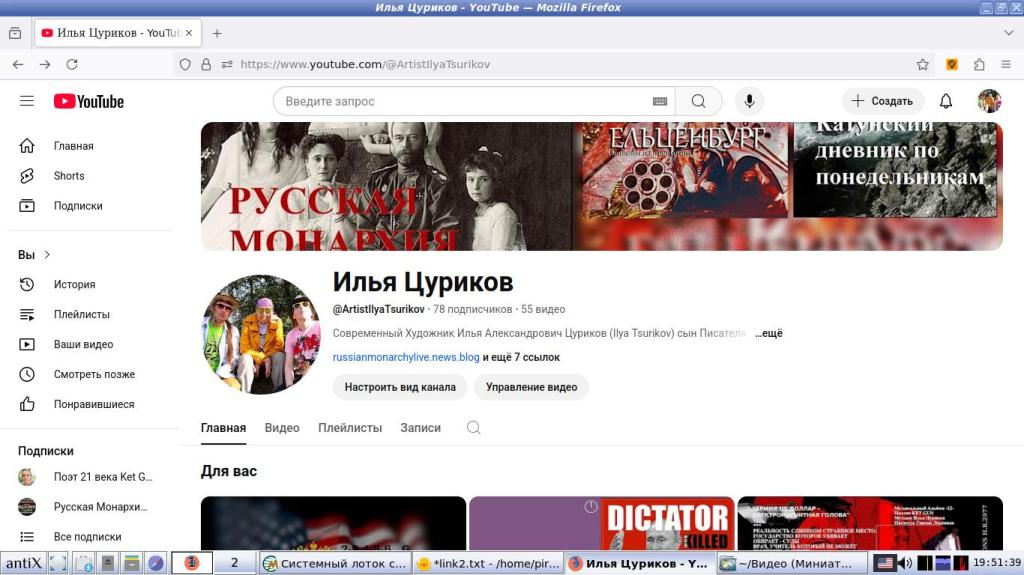This screenshot has width=1024, height=575.
Task: Click the taskbar clock 19:51
Action: pos(997,563)
